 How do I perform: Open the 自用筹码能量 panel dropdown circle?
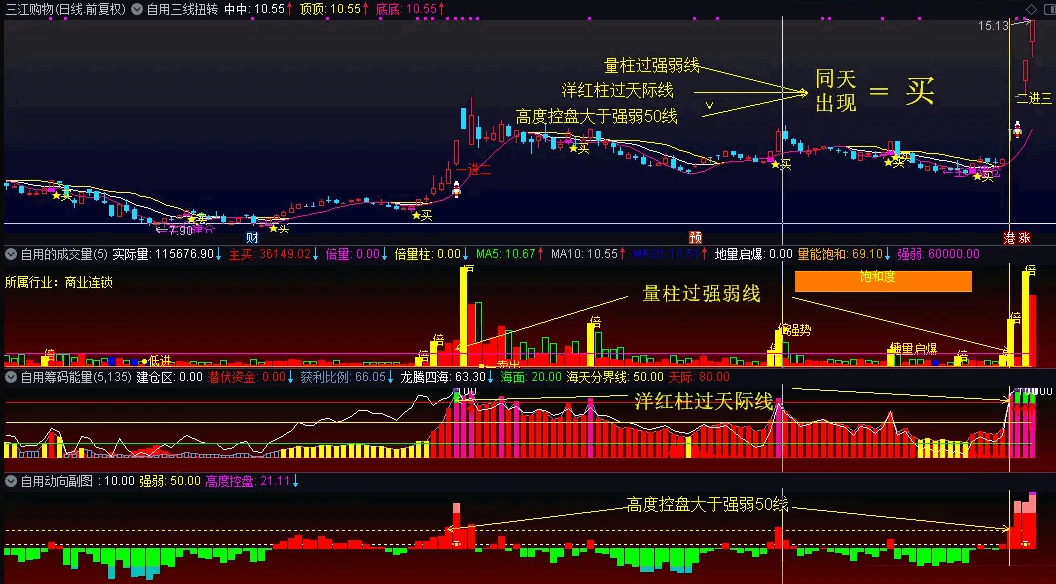(11, 377)
